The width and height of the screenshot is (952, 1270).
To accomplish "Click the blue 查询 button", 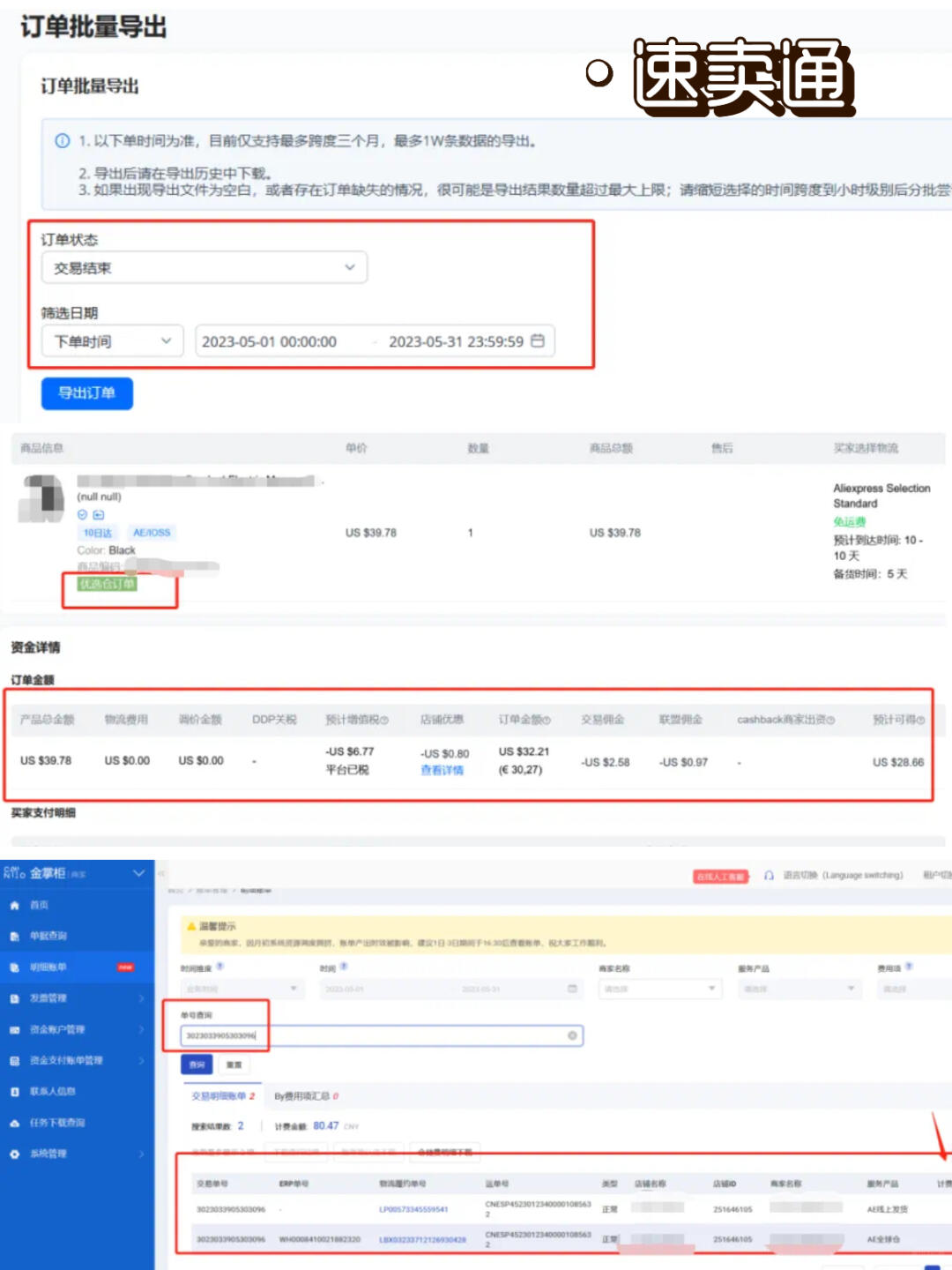I will click(197, 1065).
